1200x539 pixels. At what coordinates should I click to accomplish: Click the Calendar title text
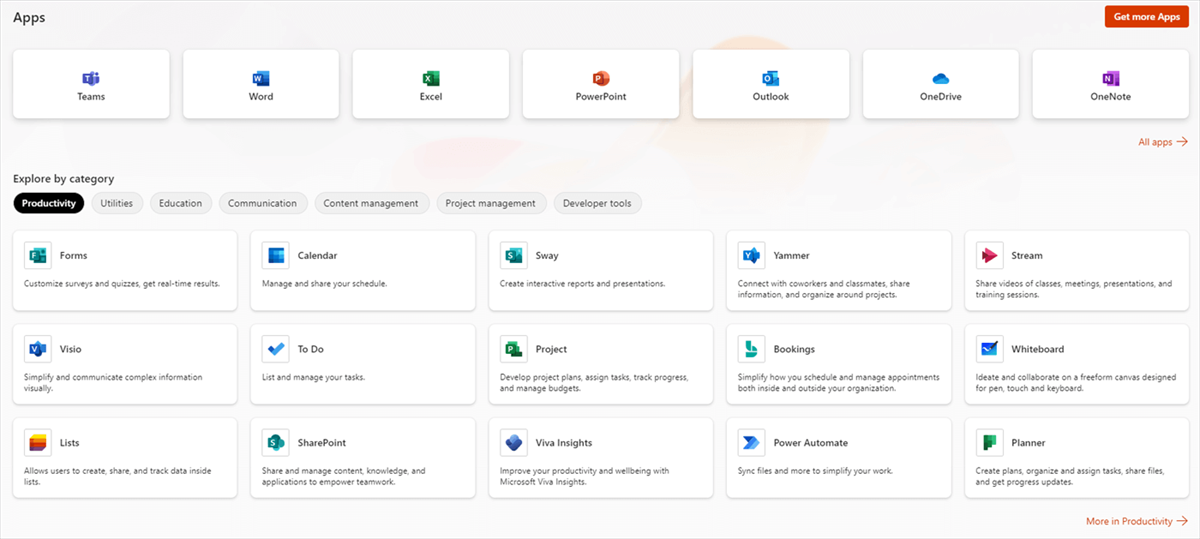[317, 256]
